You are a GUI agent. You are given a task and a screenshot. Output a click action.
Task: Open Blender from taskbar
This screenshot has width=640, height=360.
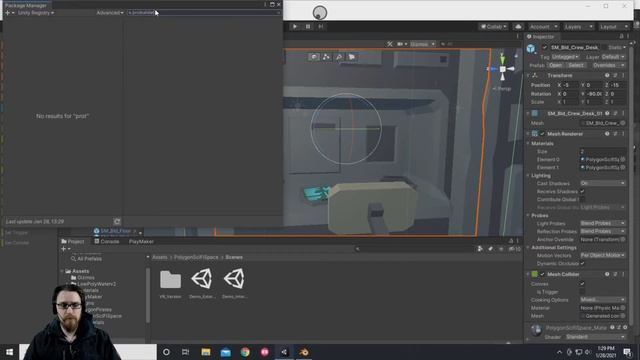(304, 352)
